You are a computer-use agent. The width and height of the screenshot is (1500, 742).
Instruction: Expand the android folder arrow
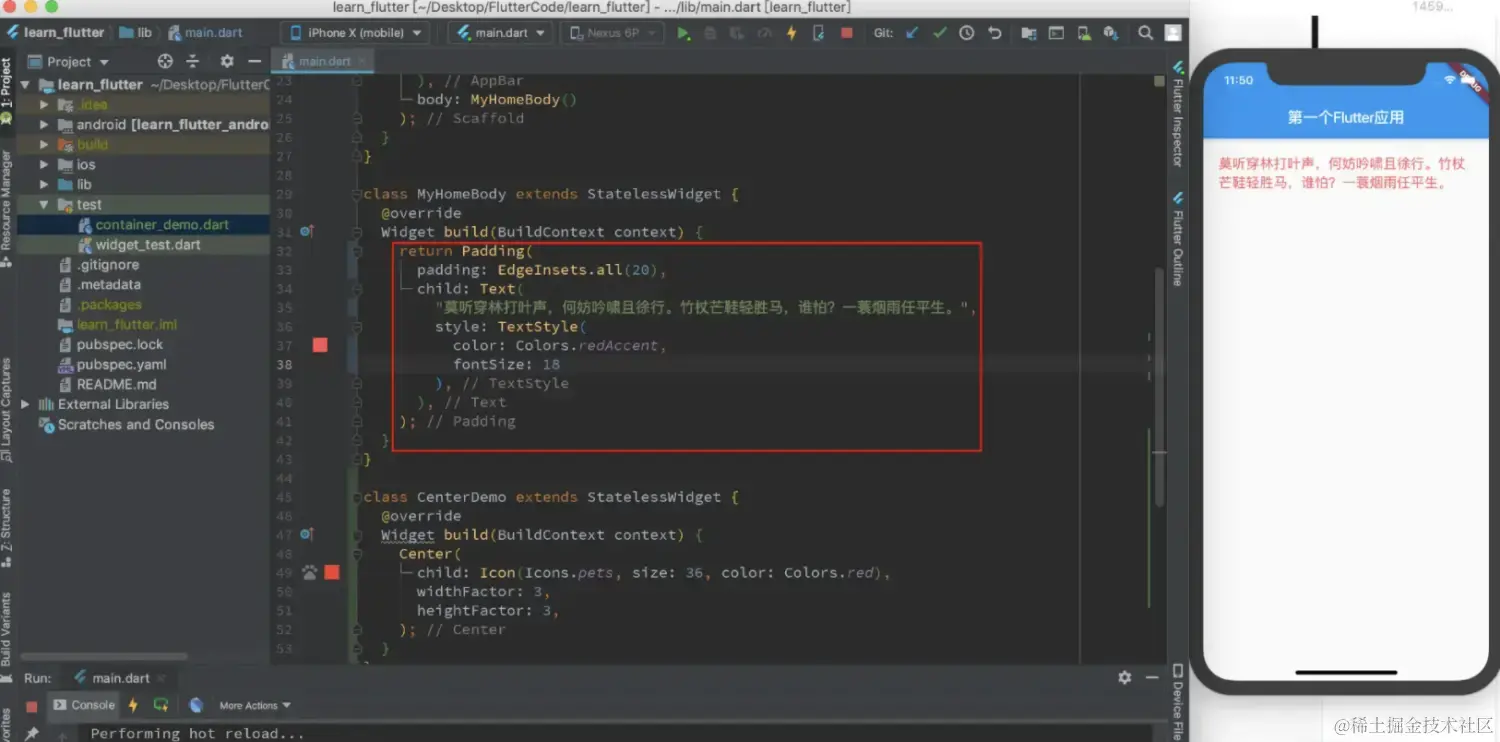coord(44,125)
